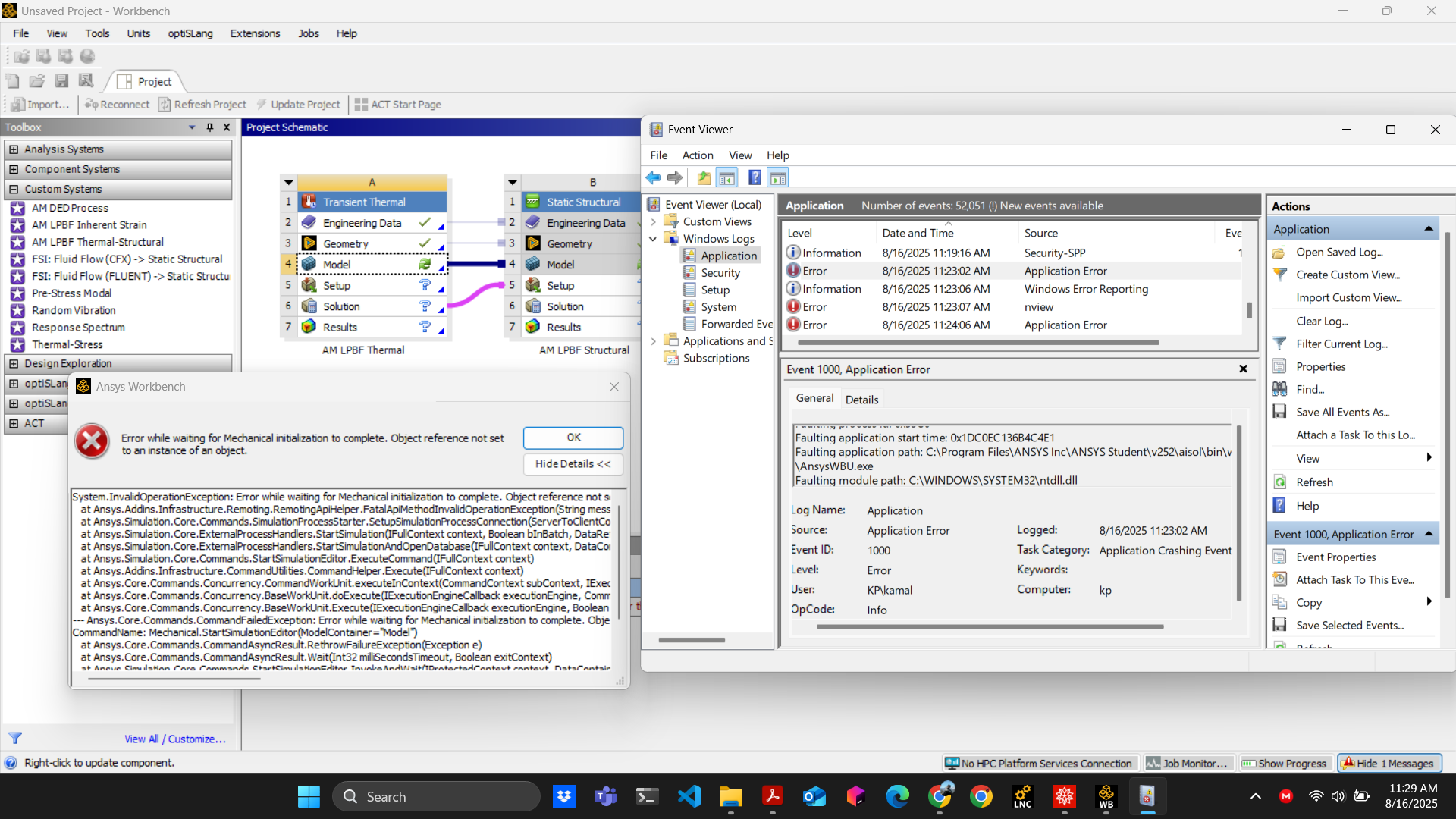
Task: Click Hide Details button in error dialog
Action: tap(573, 464)
